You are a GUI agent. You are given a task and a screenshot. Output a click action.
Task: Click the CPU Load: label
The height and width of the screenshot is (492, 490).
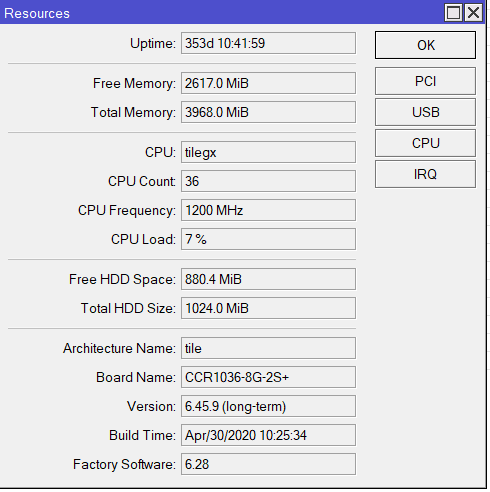[x=143, y=239]
